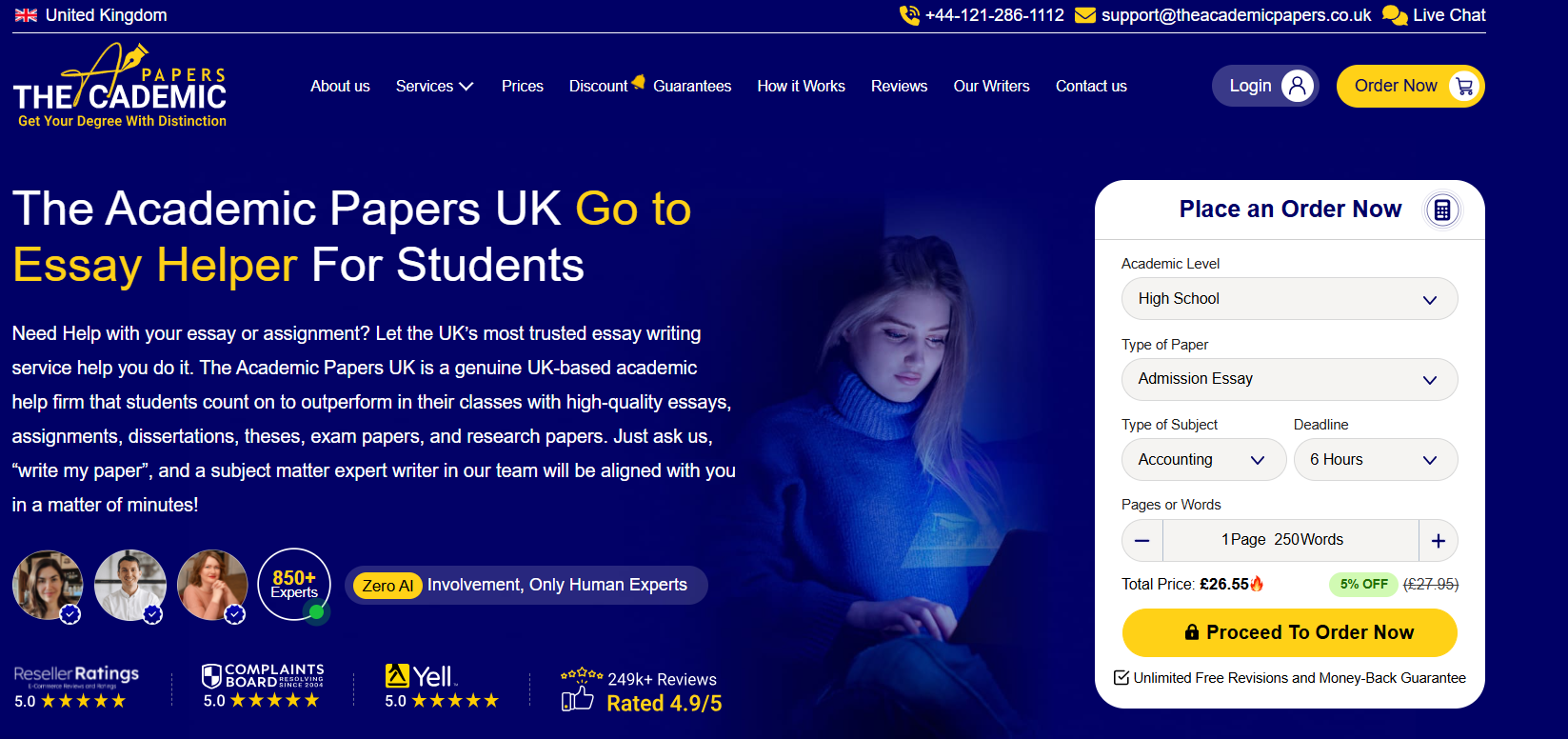The height and width of the screenshot is (739, 1568).
Task: Expand the Deadline dropdown showing 6 Hours
Action: tap(1376, 460)
